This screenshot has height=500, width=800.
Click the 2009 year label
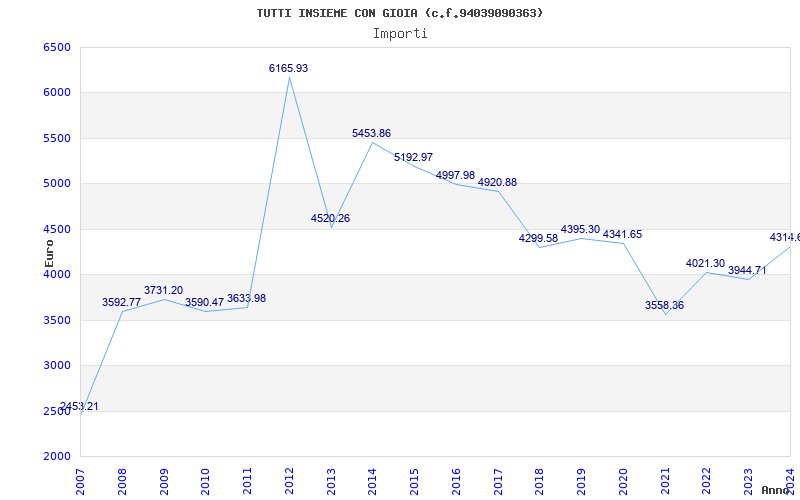coord(164,482)
